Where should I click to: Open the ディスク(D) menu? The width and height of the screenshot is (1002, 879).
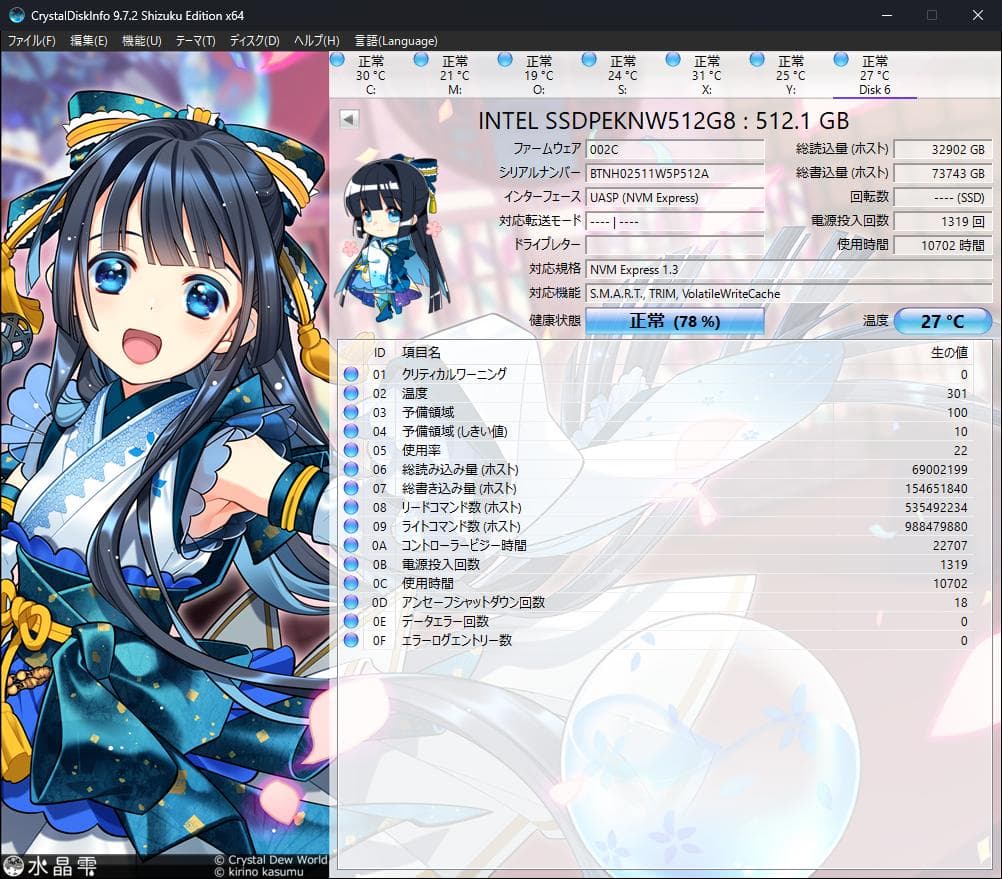coord(254,41)
